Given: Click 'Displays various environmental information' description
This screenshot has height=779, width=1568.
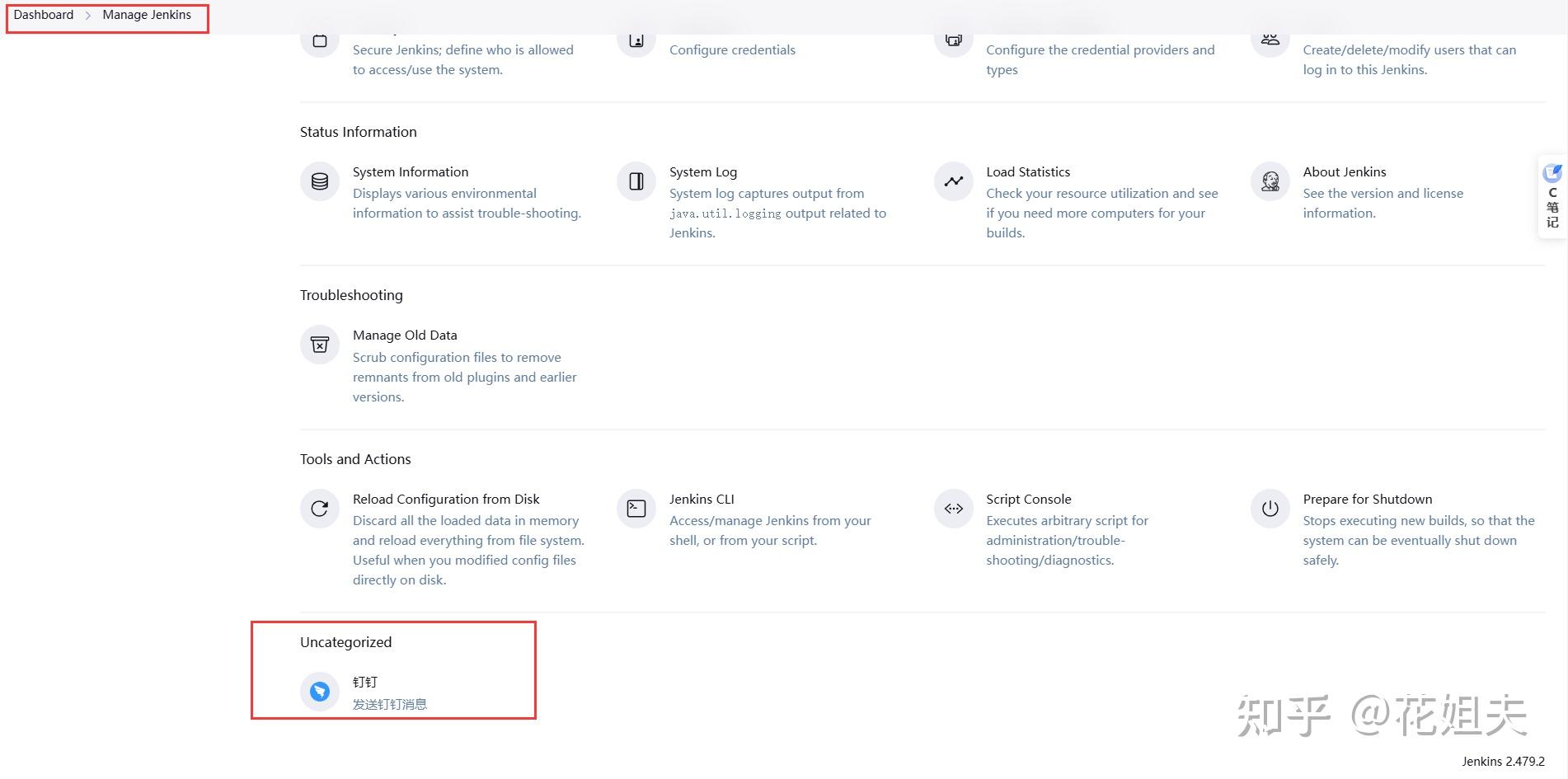Looking at the screenshot, I should [467, 203].
